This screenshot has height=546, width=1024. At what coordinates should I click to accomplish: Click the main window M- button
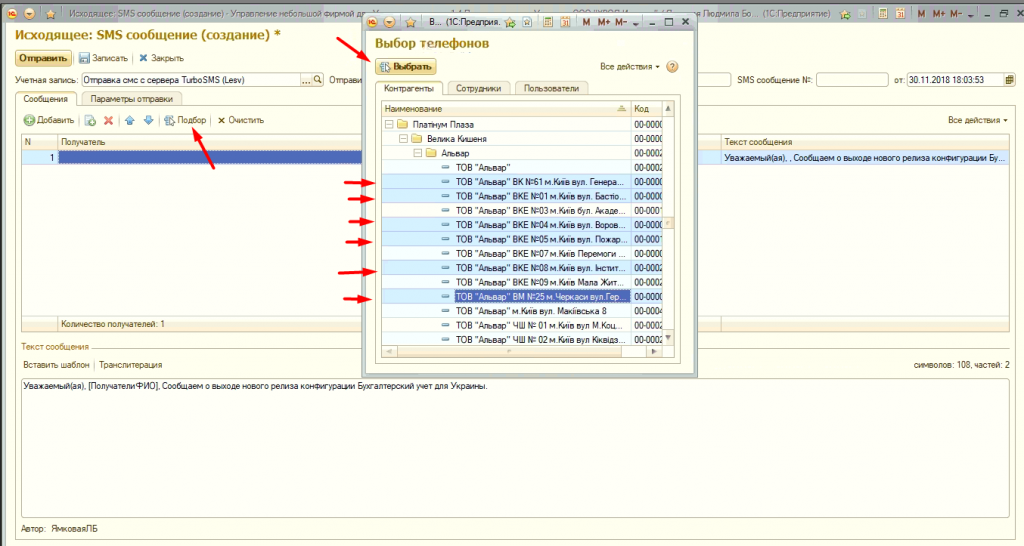(956, 14)
